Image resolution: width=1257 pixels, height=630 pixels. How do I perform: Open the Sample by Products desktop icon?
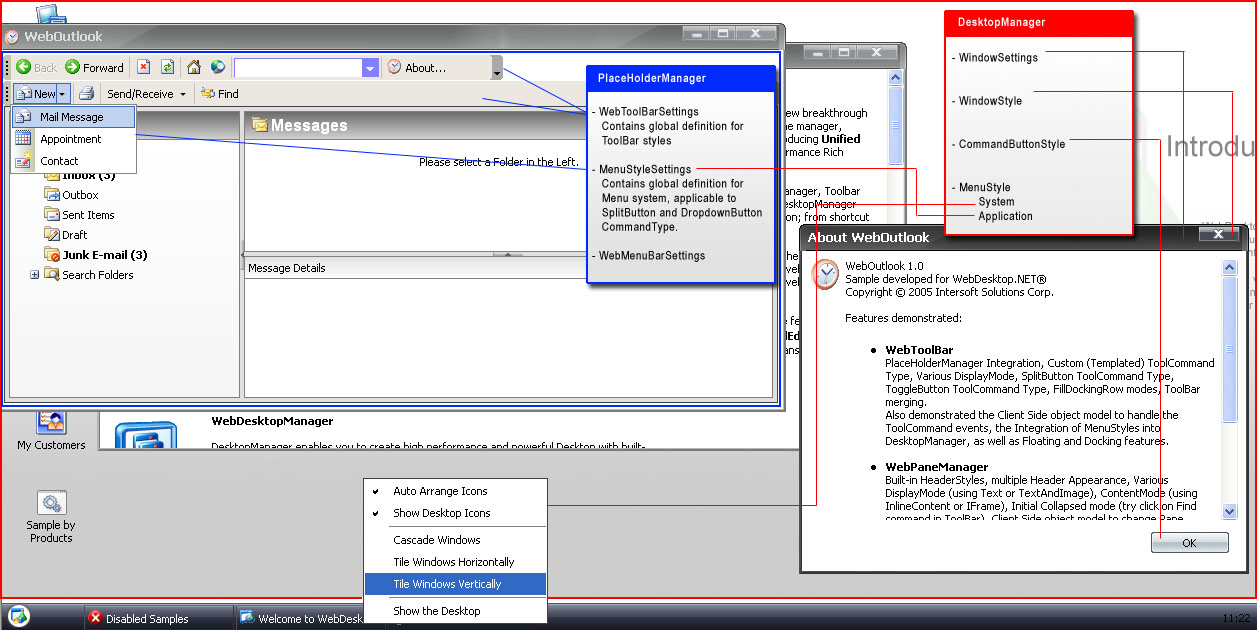coord(51,516)
